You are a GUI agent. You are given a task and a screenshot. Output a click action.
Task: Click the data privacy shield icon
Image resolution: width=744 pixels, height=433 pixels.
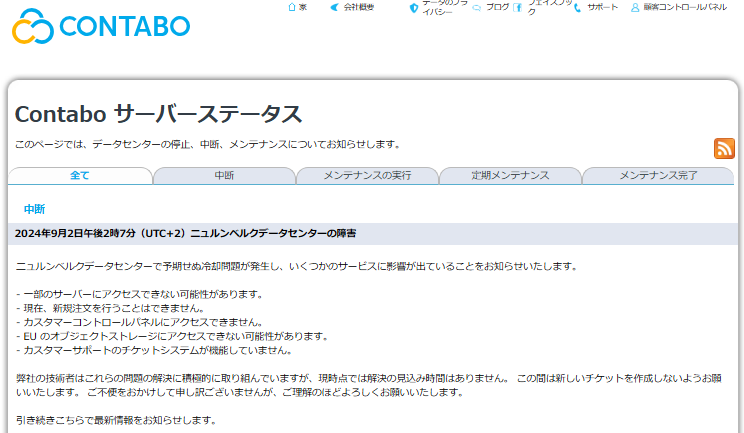click(x=414, y=8)
